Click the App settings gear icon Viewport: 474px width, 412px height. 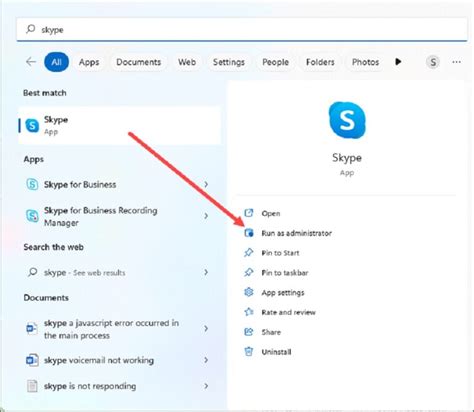coord(249,292)
